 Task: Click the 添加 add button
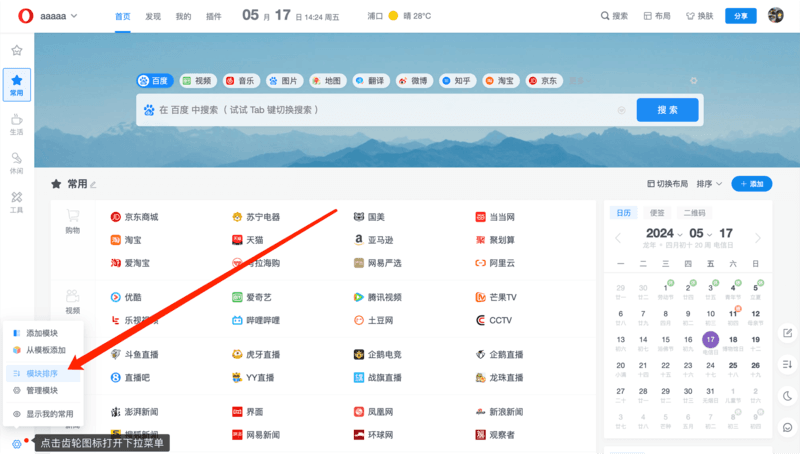point(752,184)
